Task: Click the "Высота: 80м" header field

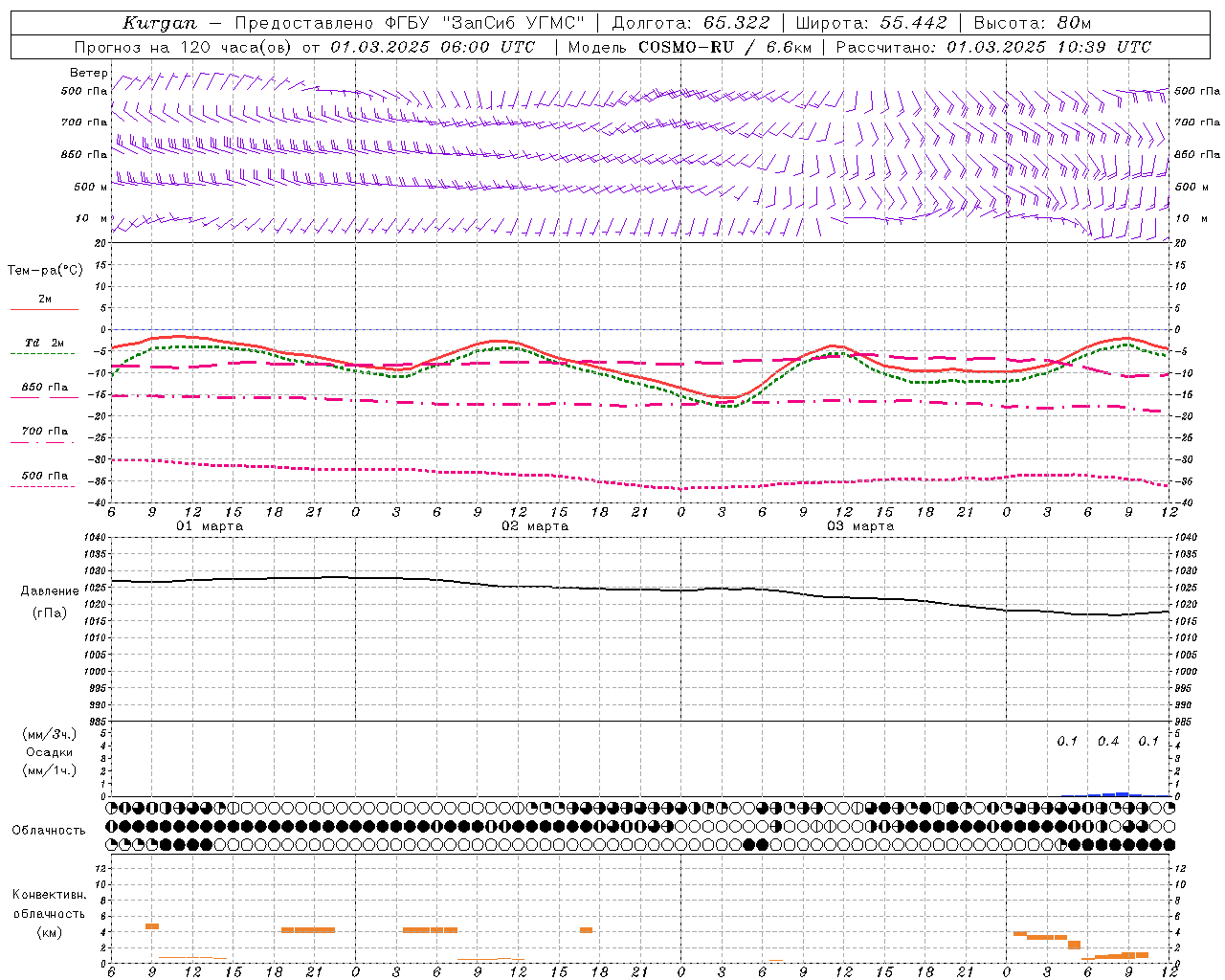Action: tap(1033, 23)
